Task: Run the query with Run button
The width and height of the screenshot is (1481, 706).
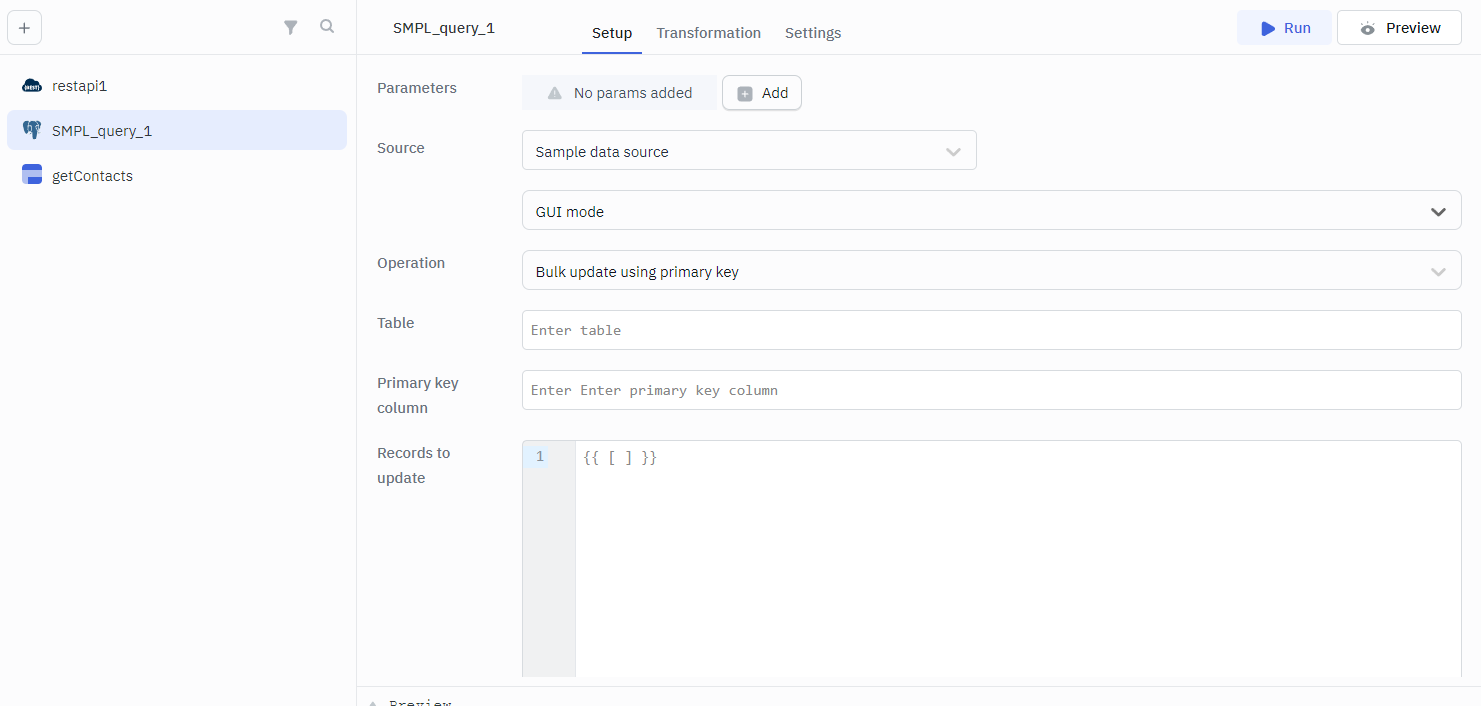Action: 1284,28
